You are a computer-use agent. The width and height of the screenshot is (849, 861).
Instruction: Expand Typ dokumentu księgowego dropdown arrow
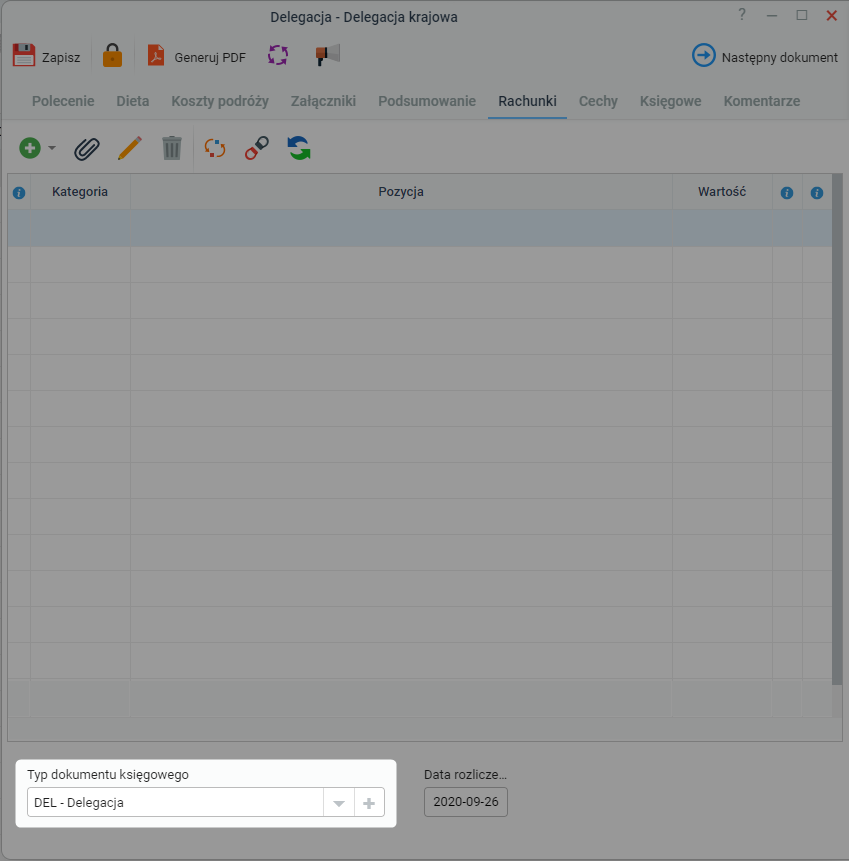339,803
